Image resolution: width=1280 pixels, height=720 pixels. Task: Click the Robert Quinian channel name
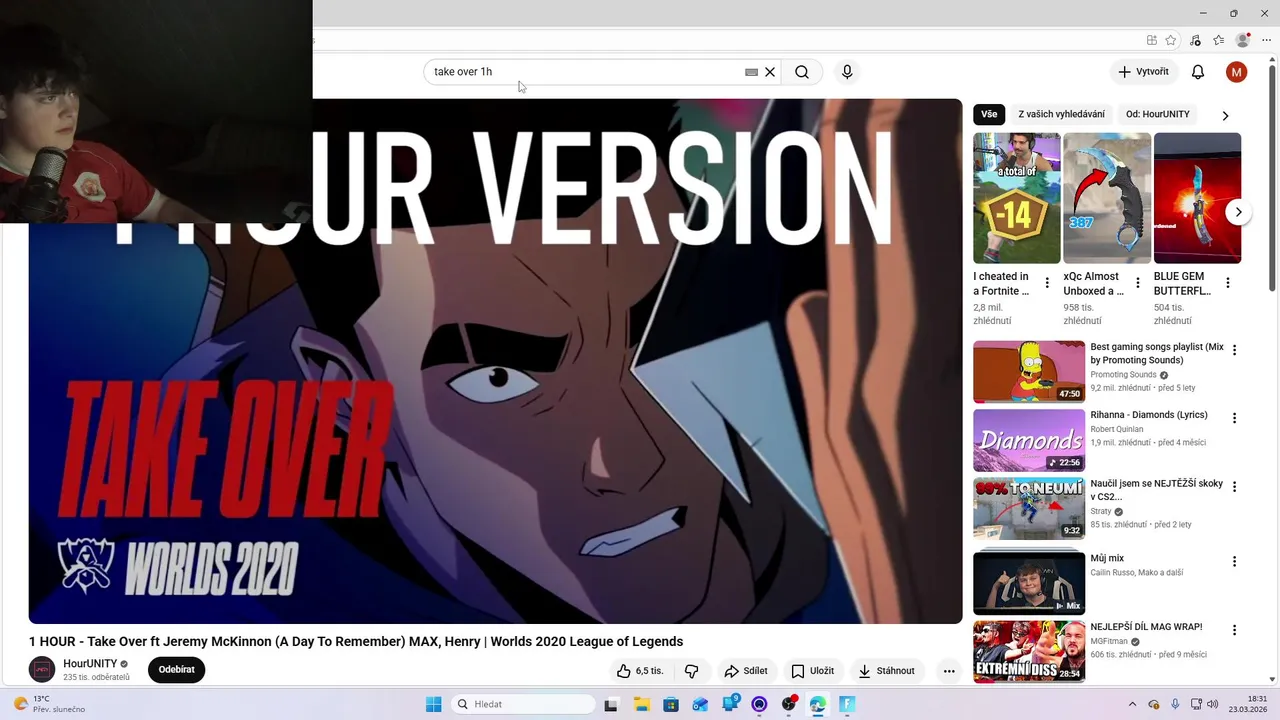(1117, 429)
